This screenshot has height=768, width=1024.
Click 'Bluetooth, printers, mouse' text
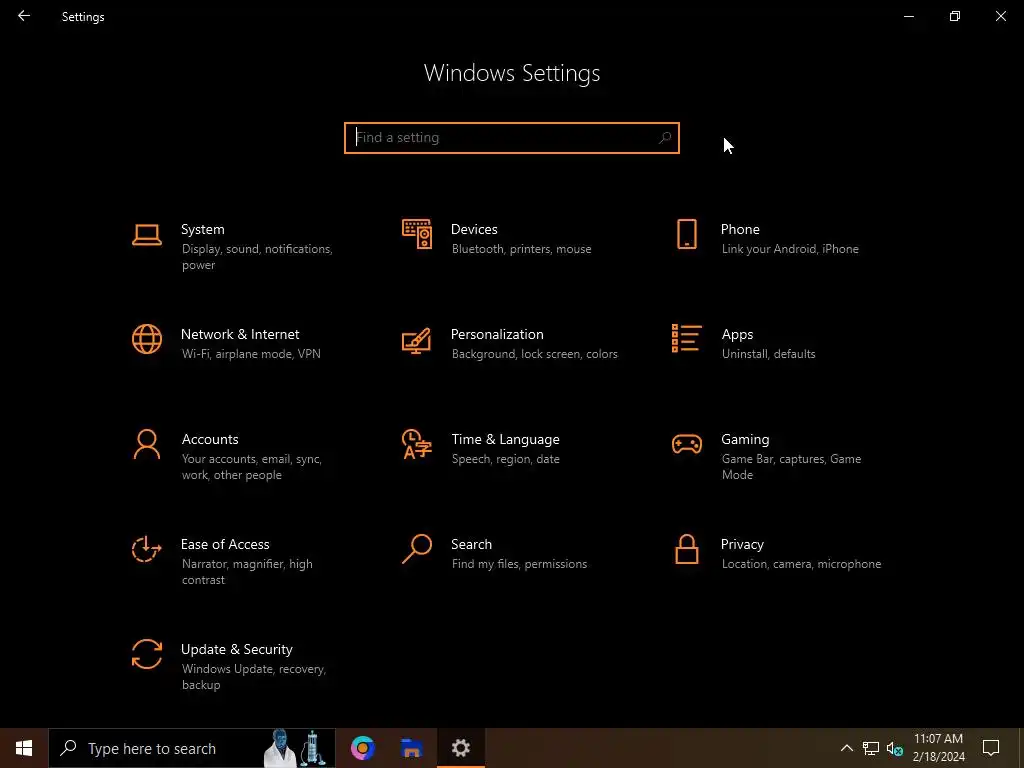521,249
